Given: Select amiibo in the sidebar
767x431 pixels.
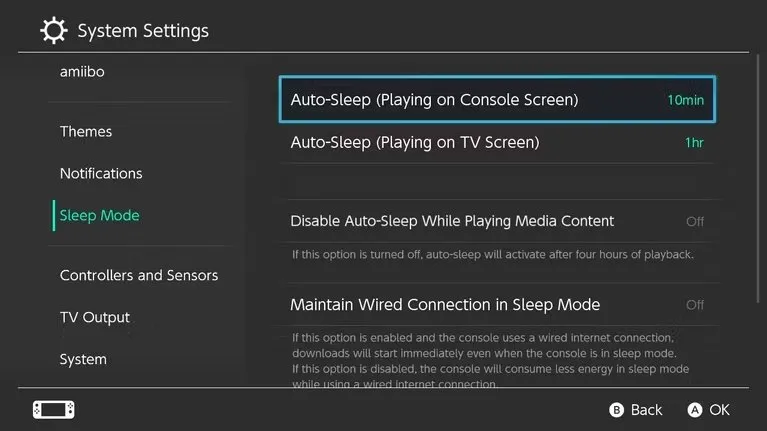Looking at the screenshot, I should [82, 73].
